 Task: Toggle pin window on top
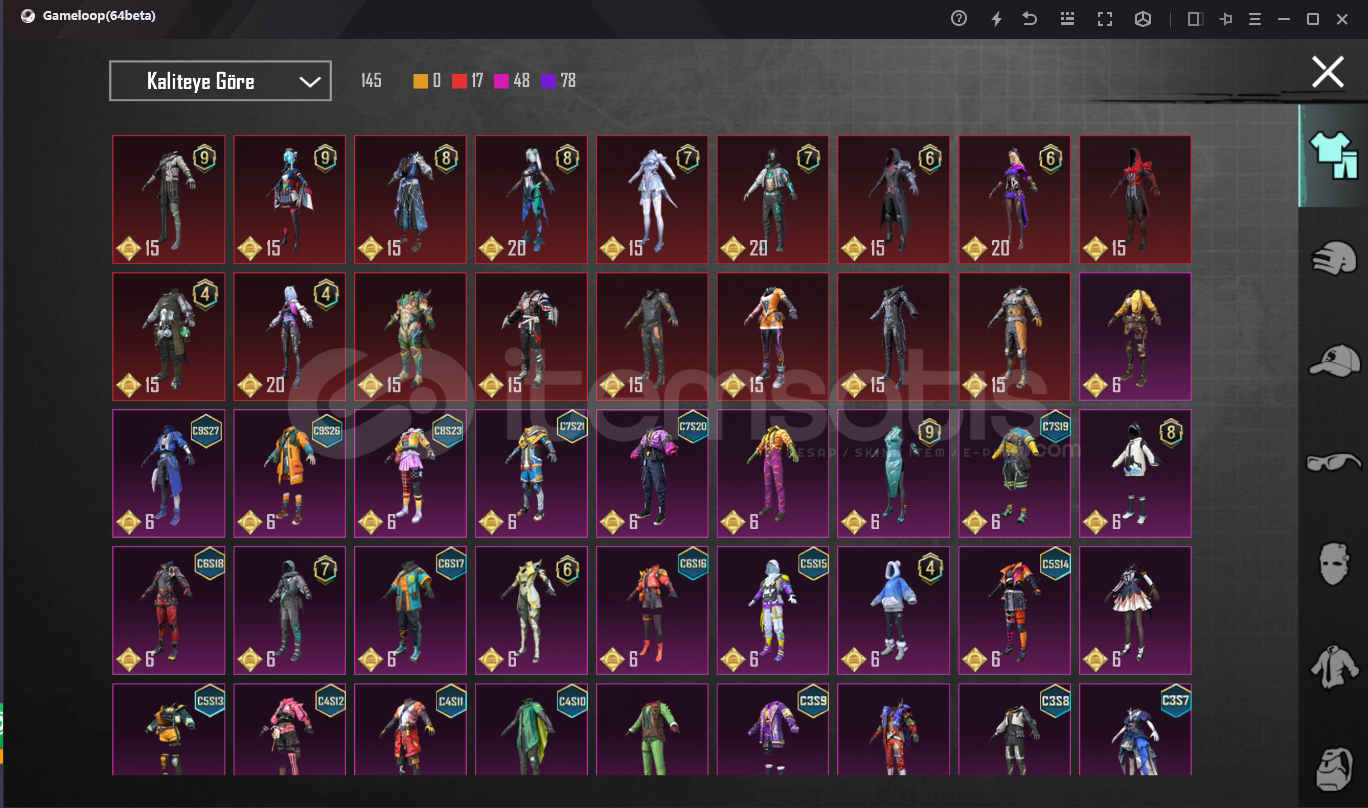click(x=1225, y=19)
